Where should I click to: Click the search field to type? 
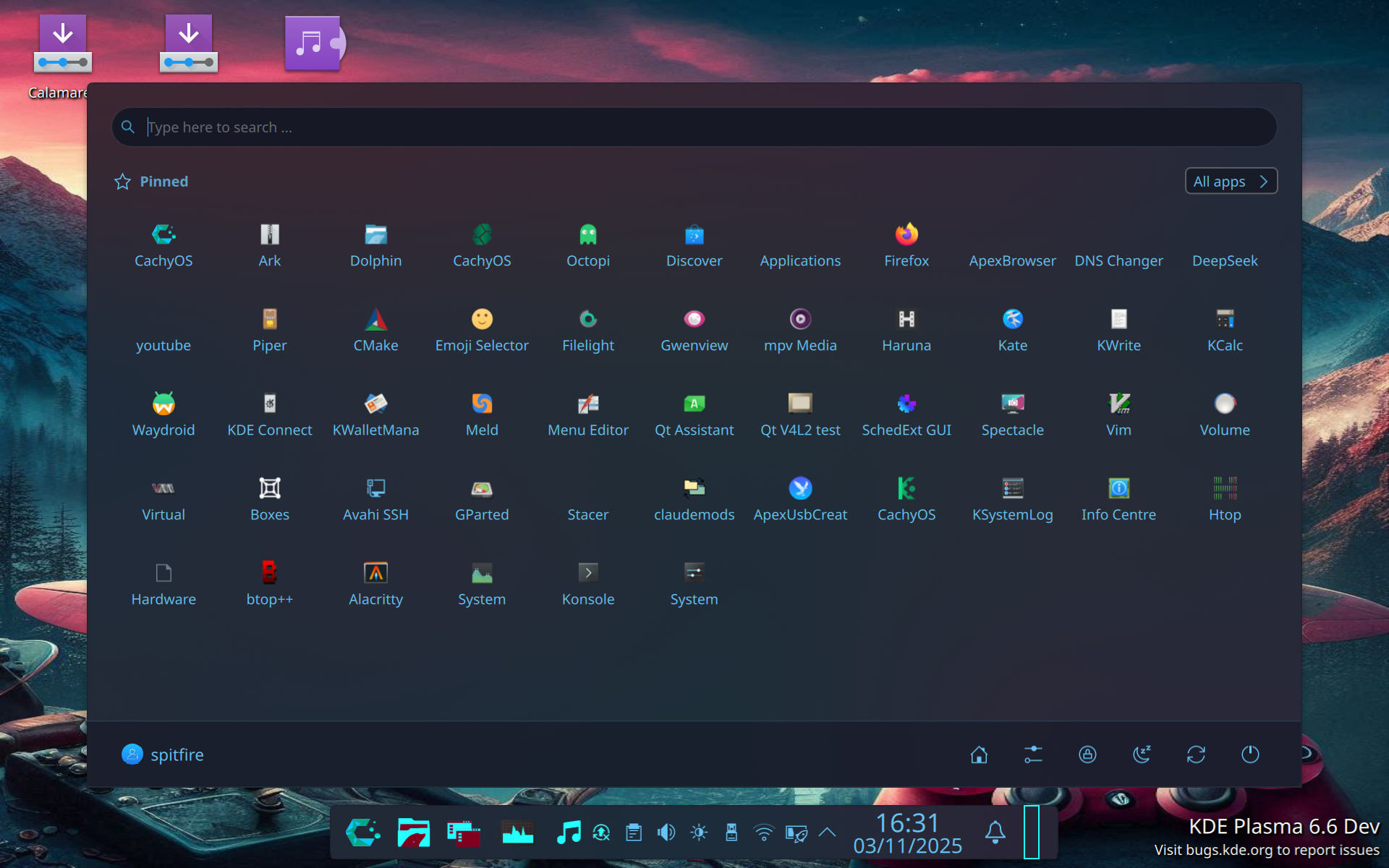point(694,127)
